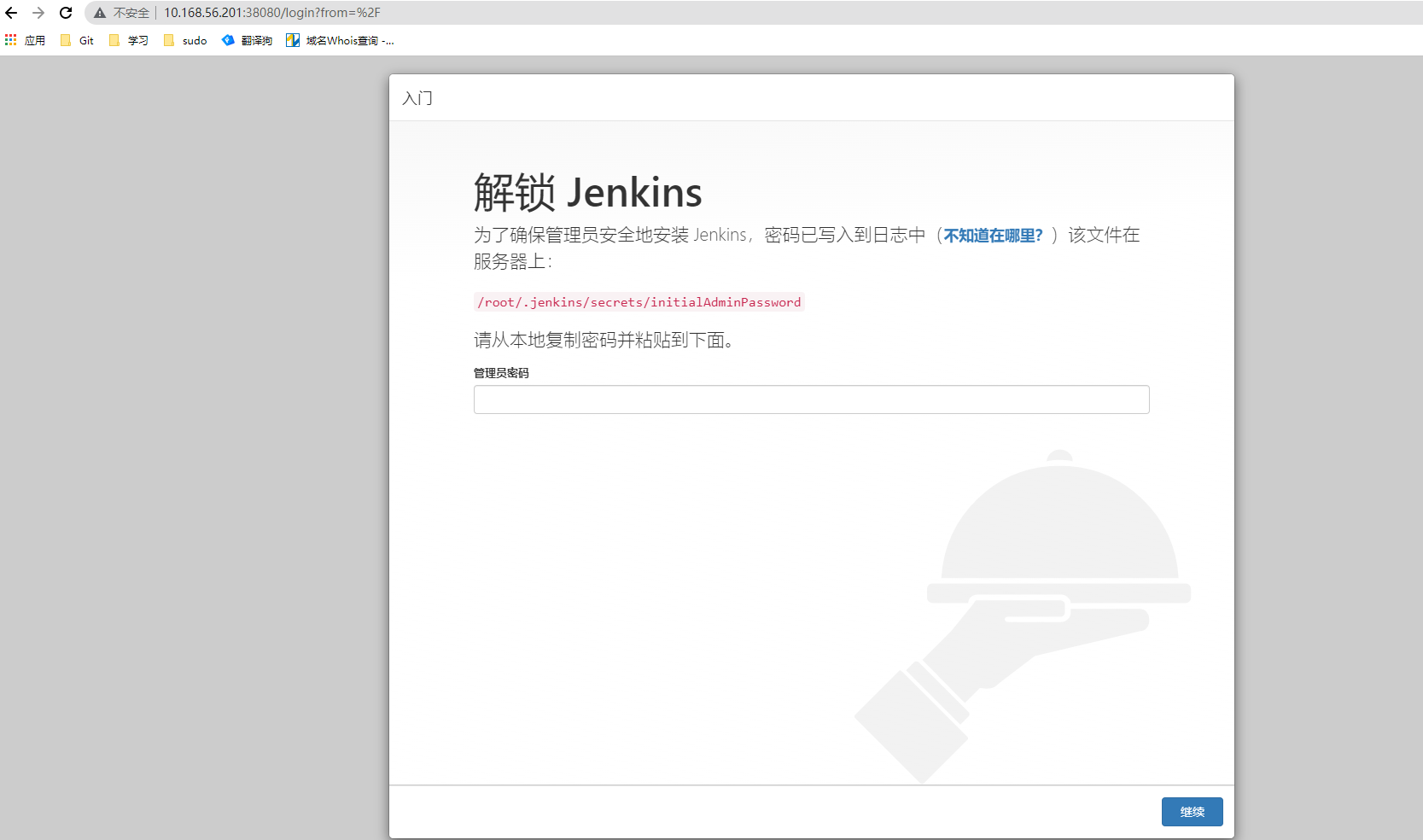
Task: Open the 翻译狗 bookmark
Action: pos(247,40)
